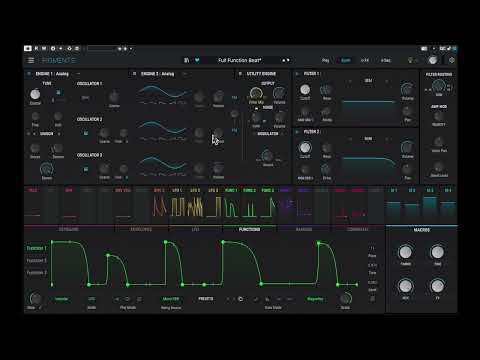
Task: Select the previous preset arrow
Action: (284, 60)
